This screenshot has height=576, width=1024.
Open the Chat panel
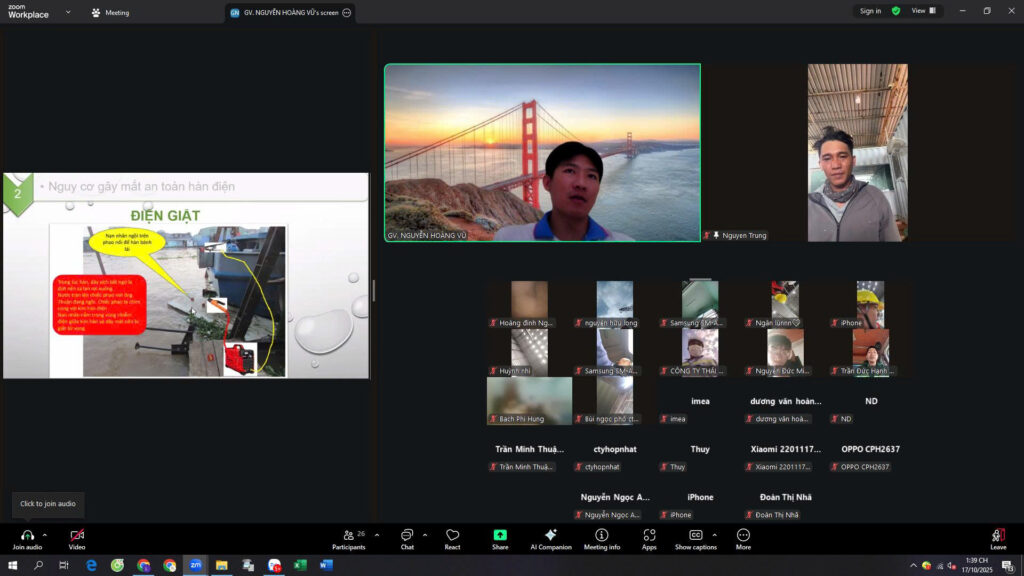coord(407,536)
